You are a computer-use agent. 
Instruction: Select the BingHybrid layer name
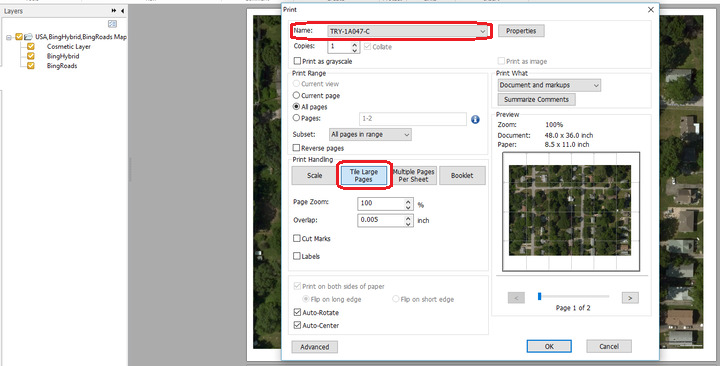pyautogui.click(x=63, y=56)
